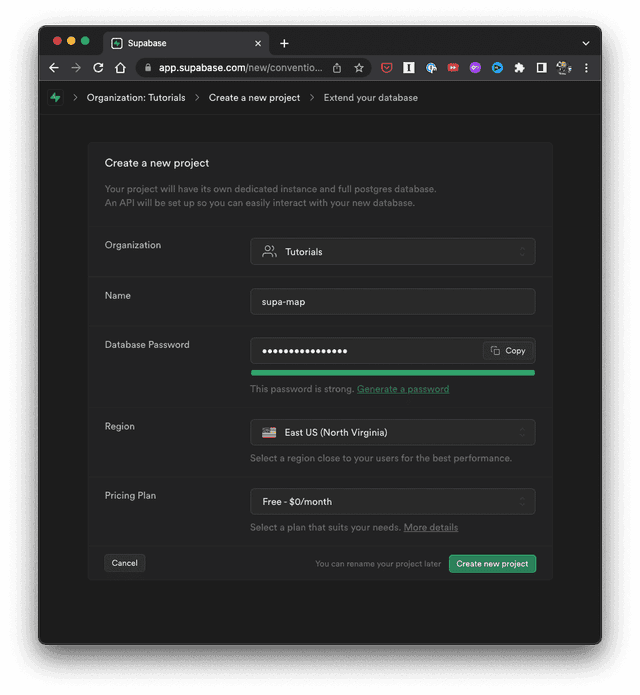The image size is (640, 695).
Task: Click the share page icon in address bar
Action: [337, 68]
